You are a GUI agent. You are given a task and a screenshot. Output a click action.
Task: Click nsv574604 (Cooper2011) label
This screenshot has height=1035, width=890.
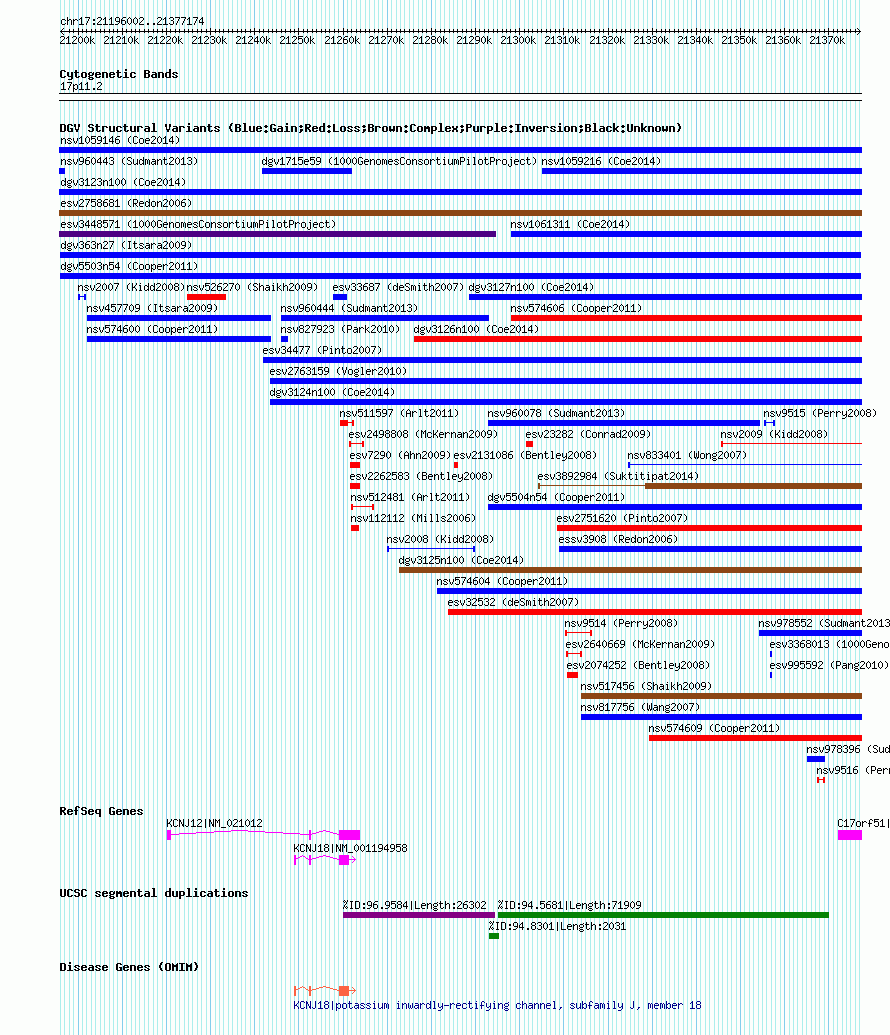502,582
